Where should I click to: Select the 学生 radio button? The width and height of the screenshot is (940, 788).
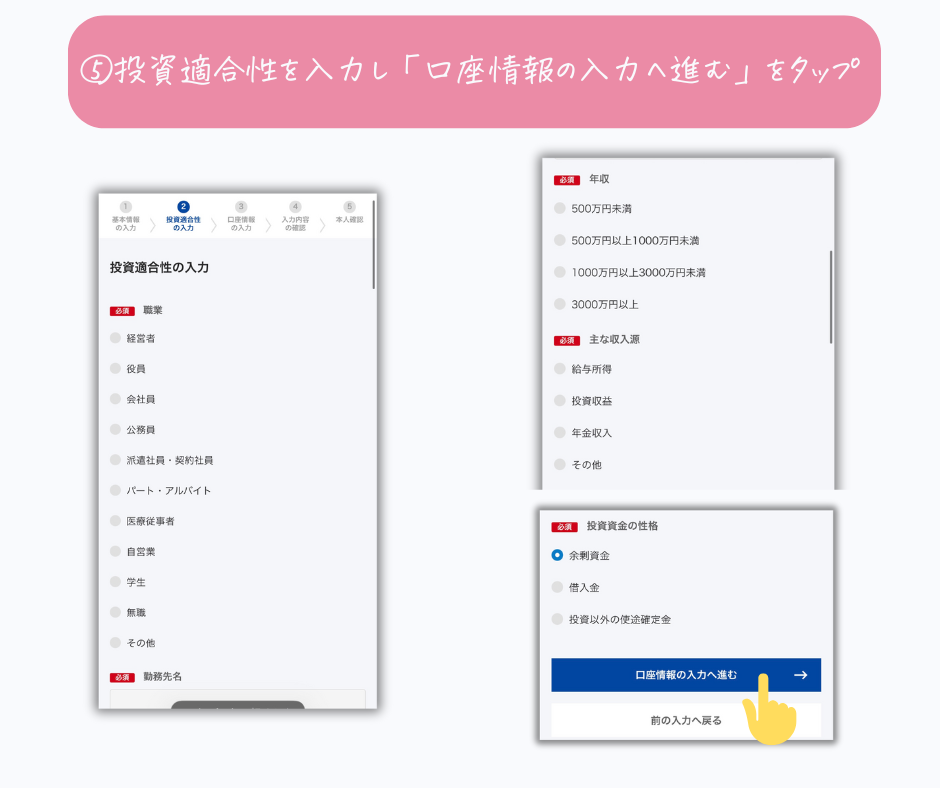pyautogui.click(x=116, y=582)
